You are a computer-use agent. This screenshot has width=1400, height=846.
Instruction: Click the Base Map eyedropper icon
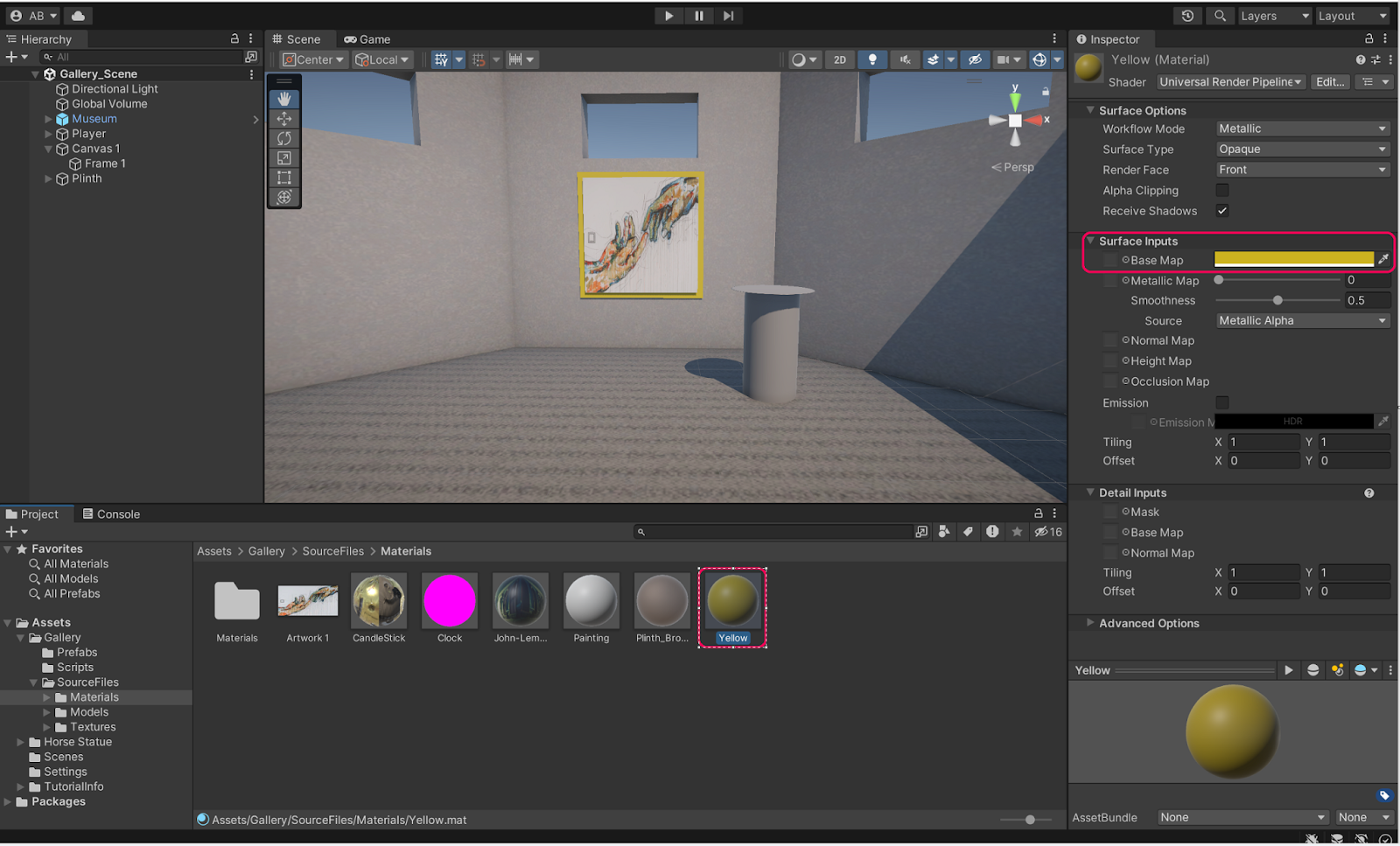1383,260
